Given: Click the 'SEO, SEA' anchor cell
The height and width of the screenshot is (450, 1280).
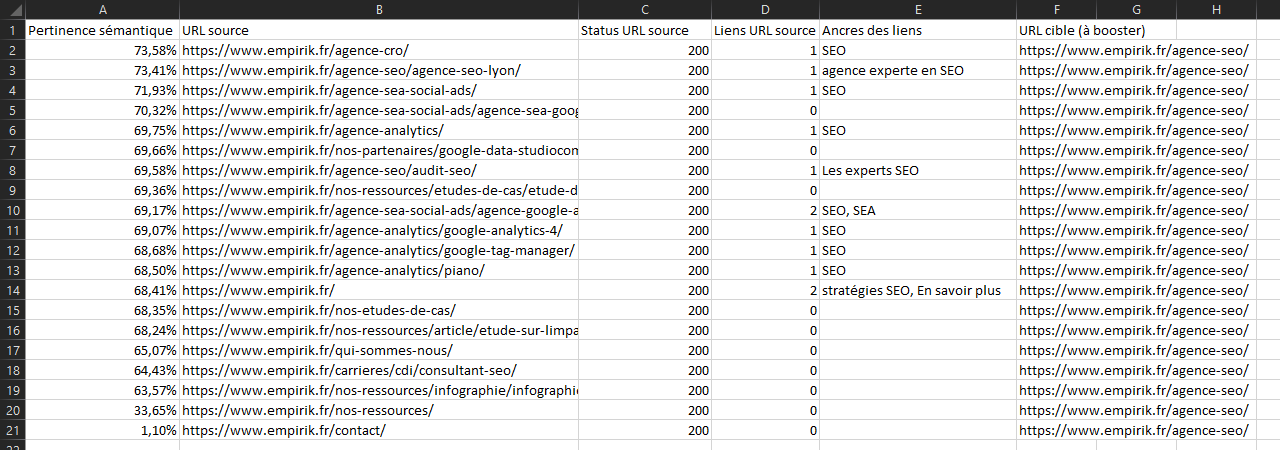Looking at the screenshot, I should pyautogui.click(x=918, y=210).
